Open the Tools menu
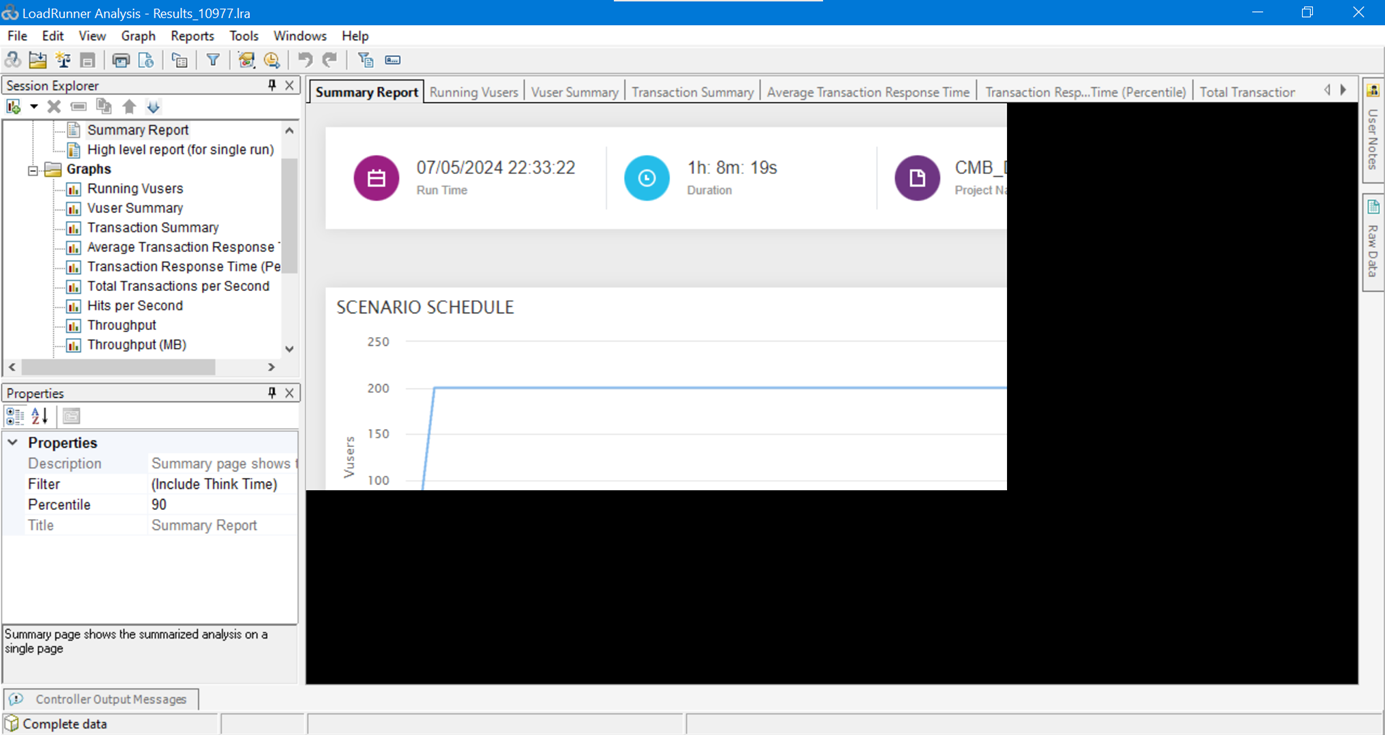Image resolution: width=1385 pixels, height=735 pixels. (x=244, y=36)
